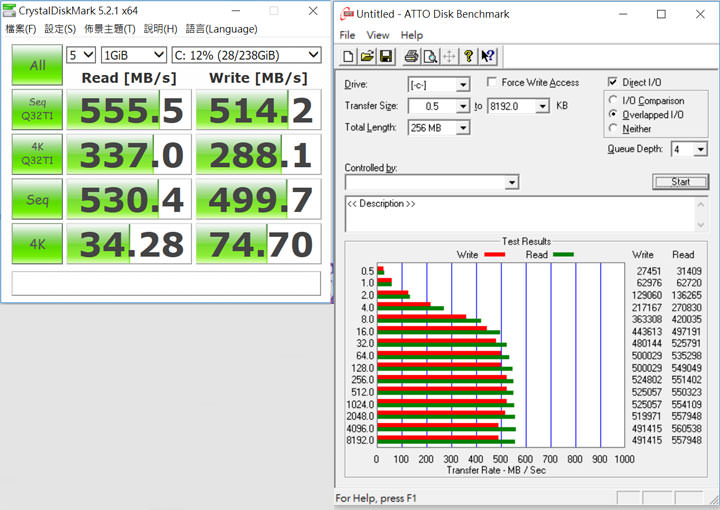This screenshot has width=720, height=510.
Task: Click the yellow question mark About icon
Action: 468,56
